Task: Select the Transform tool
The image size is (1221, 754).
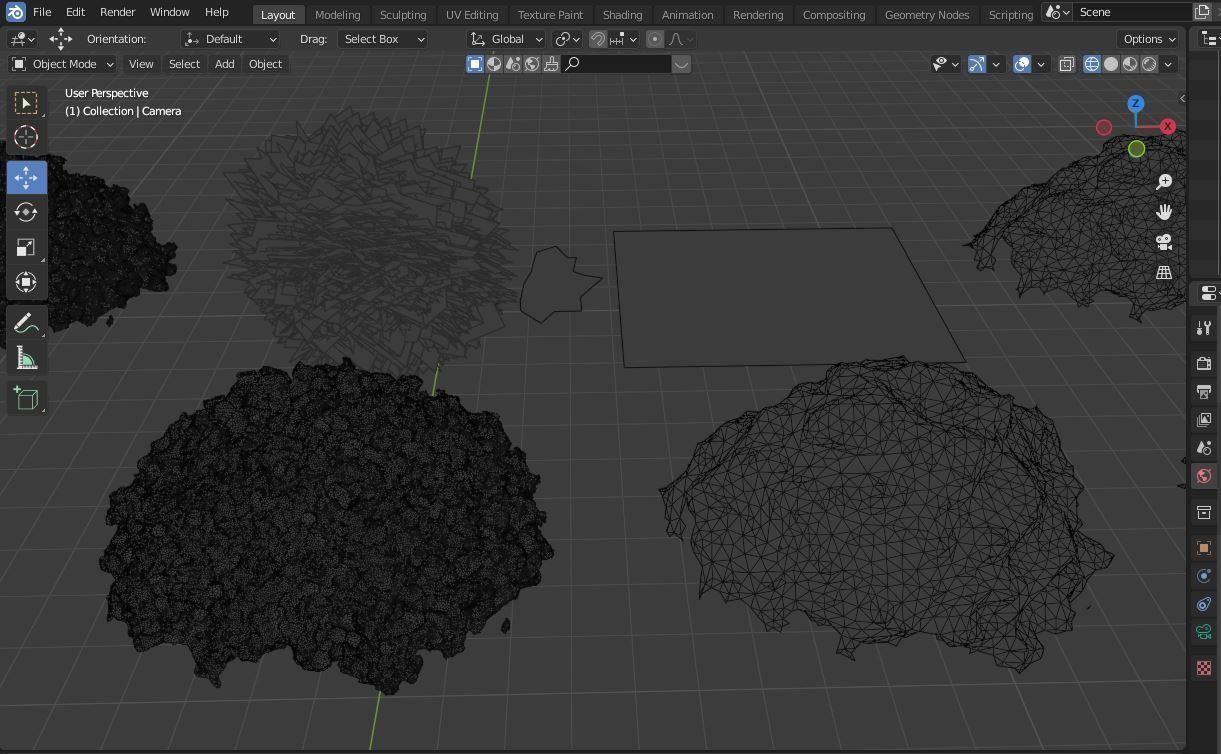Action: pyautogui.click(x=26, y=282)
